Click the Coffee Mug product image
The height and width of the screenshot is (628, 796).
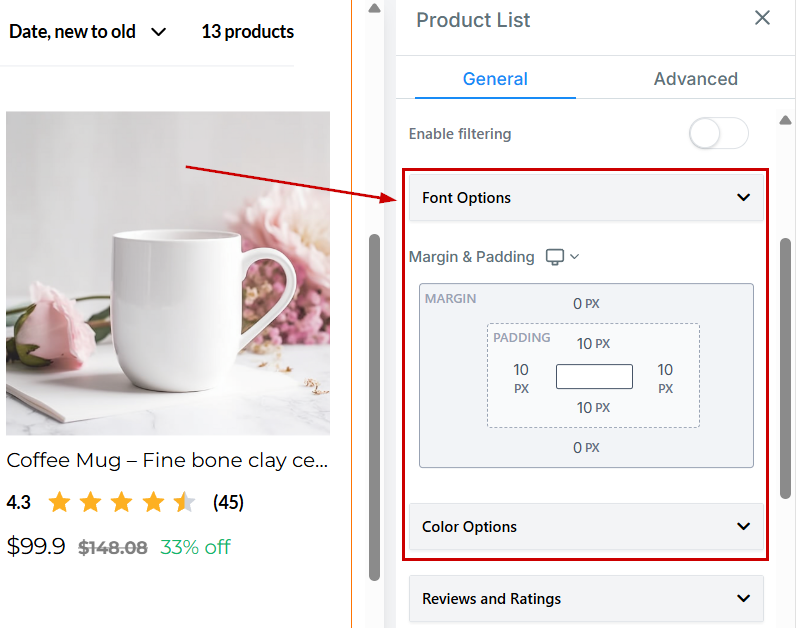point(168,272)
